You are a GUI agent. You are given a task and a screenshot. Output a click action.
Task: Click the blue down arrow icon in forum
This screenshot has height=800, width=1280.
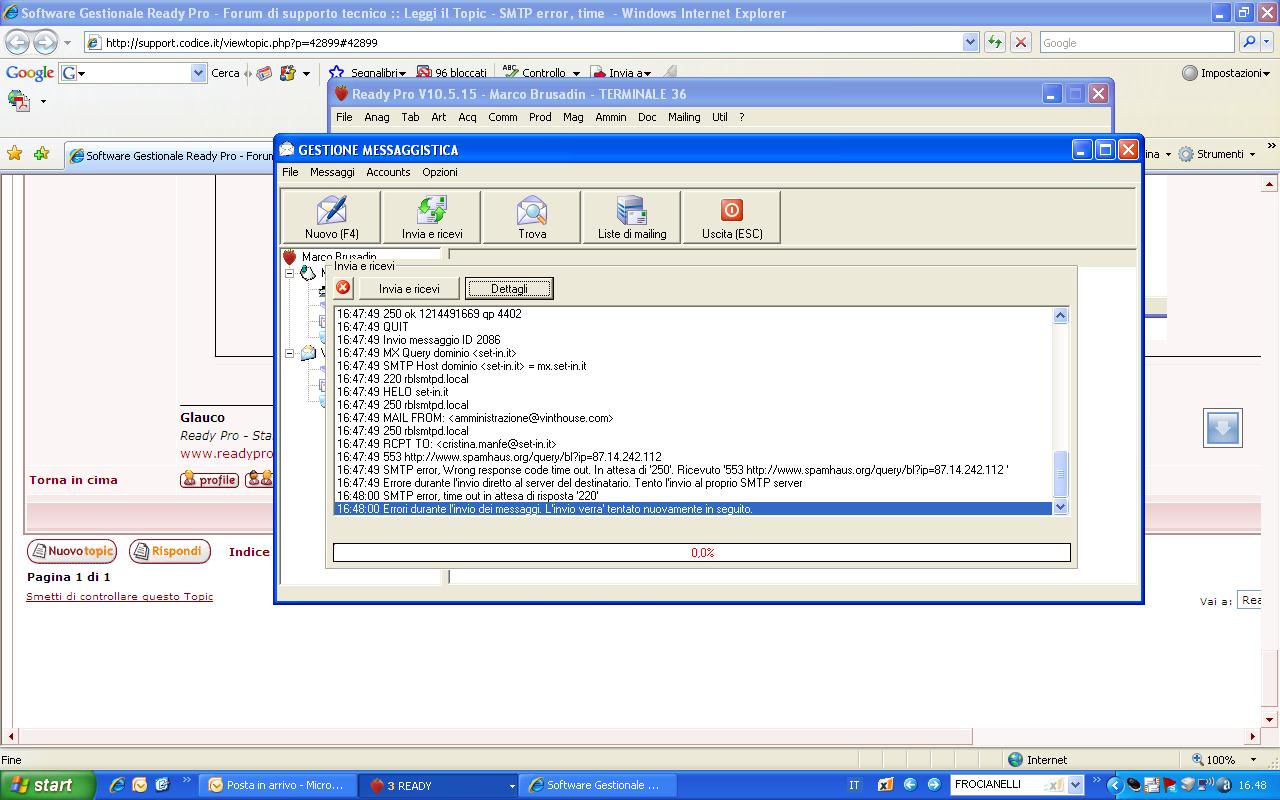(x=1222, y=428)
